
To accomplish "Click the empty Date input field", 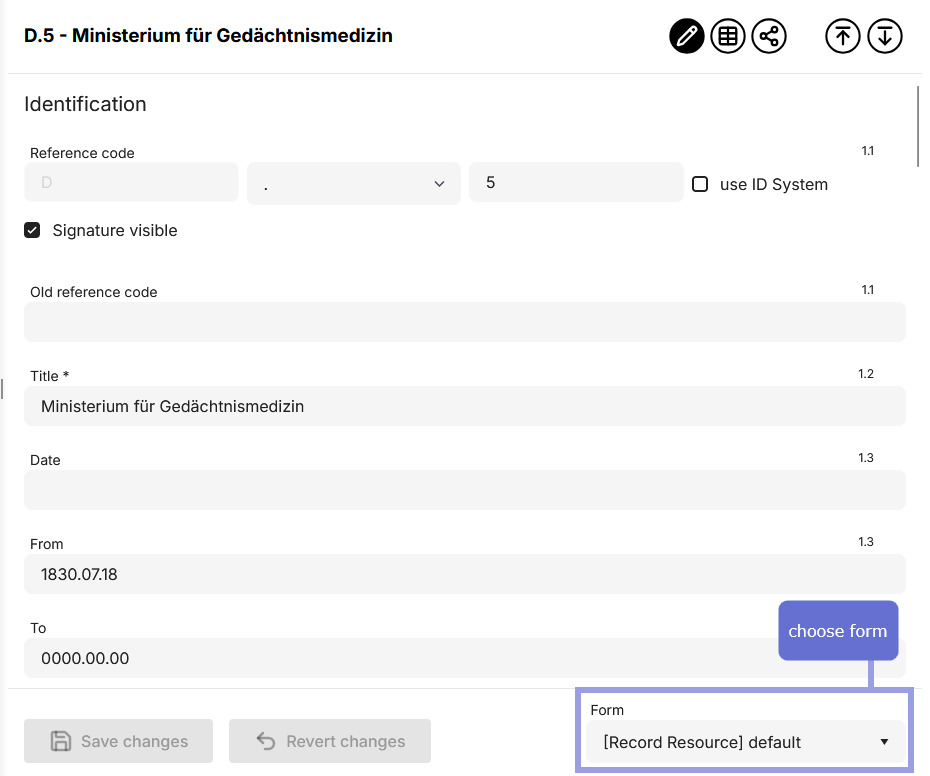I will coord(465,490).
